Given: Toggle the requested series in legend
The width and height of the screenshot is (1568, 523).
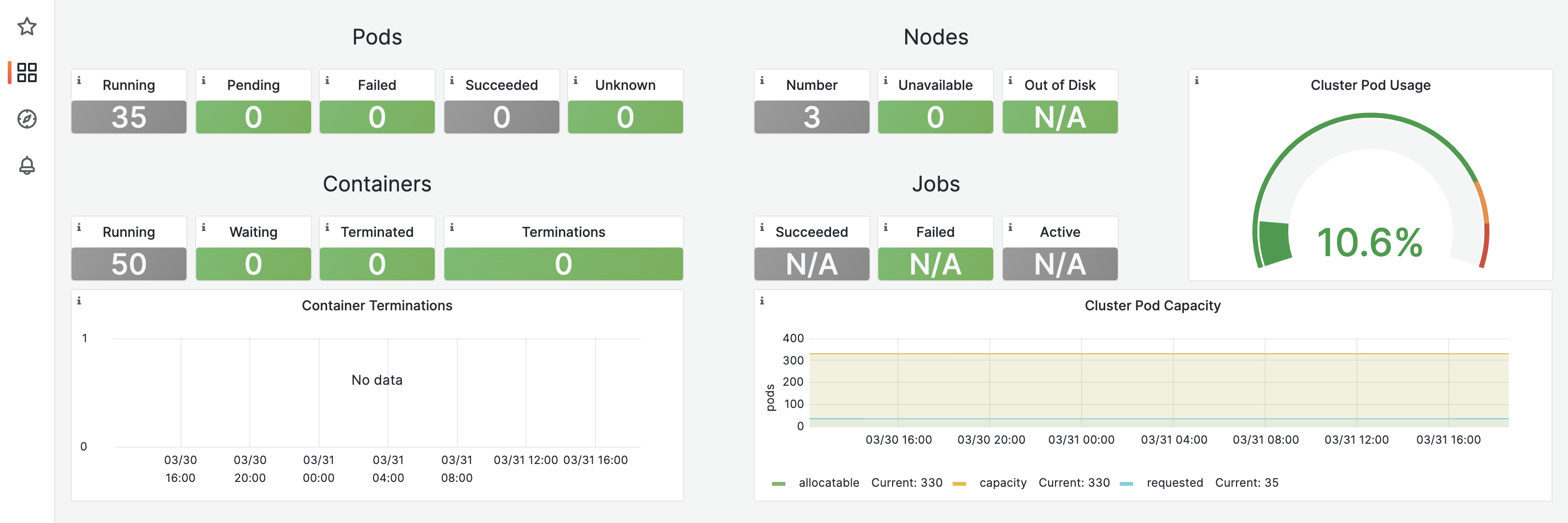Looking at the screenshot, I should pos(1174,483).
